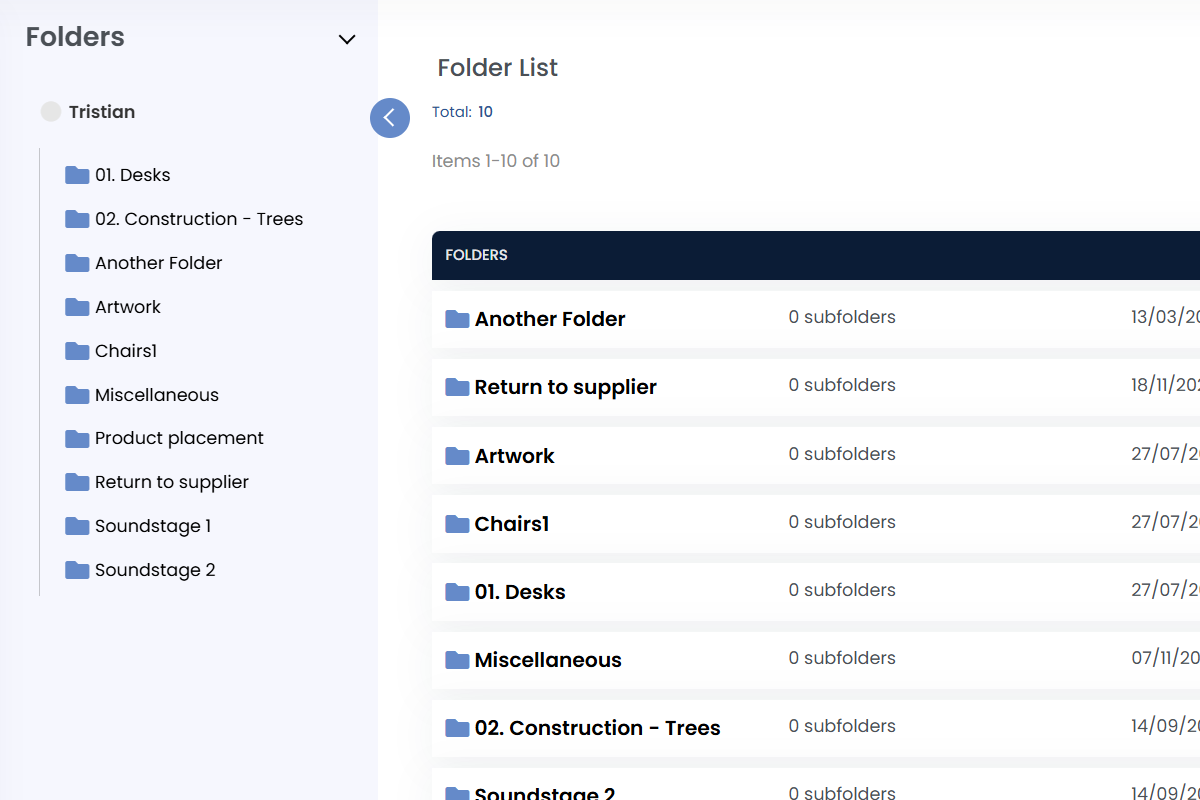
Task: Click 0 subfolders in Artwork row
Action: point(842,454)
